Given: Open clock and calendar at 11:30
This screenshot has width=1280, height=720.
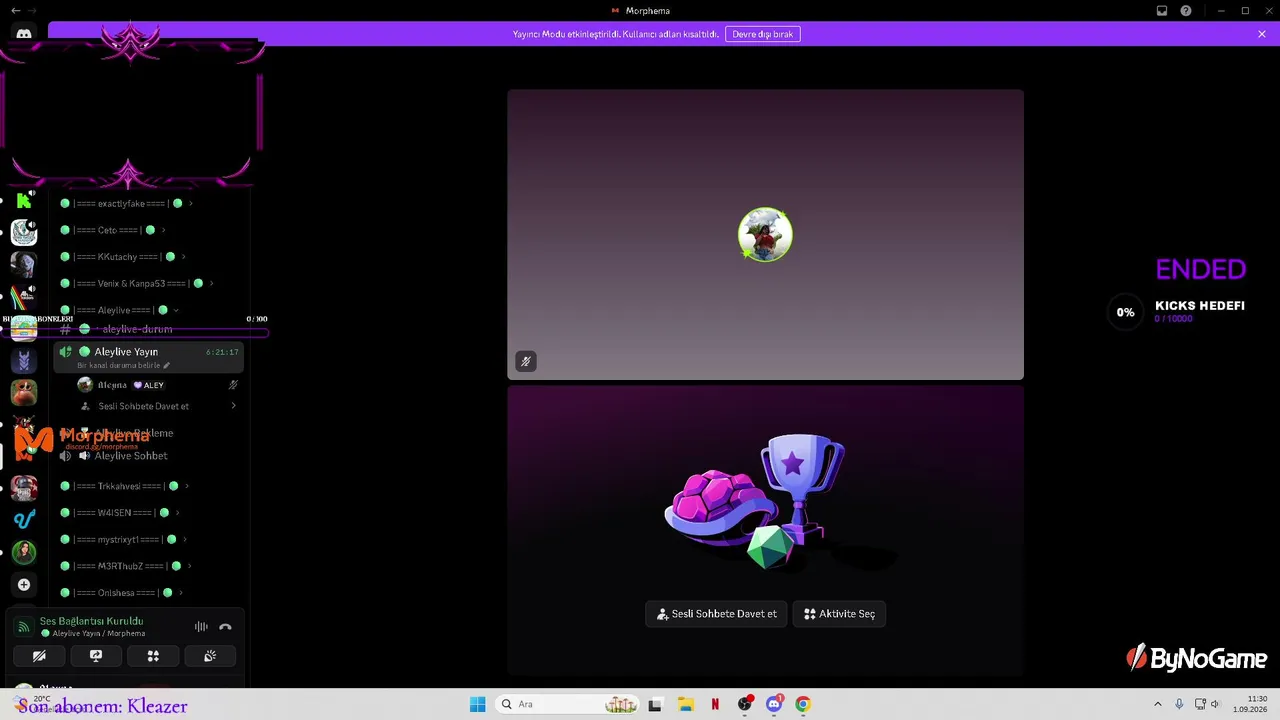Looking at the screenshot, I should point(1250,704).
